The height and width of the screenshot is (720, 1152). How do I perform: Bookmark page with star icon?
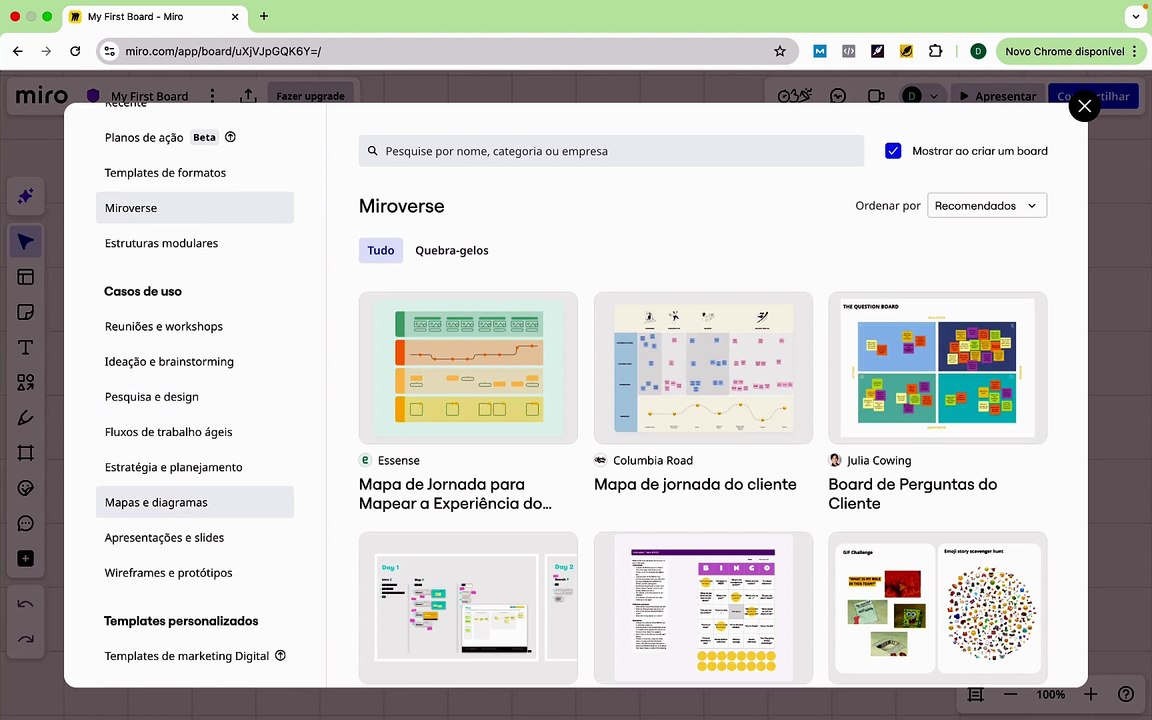coord(780,51)
